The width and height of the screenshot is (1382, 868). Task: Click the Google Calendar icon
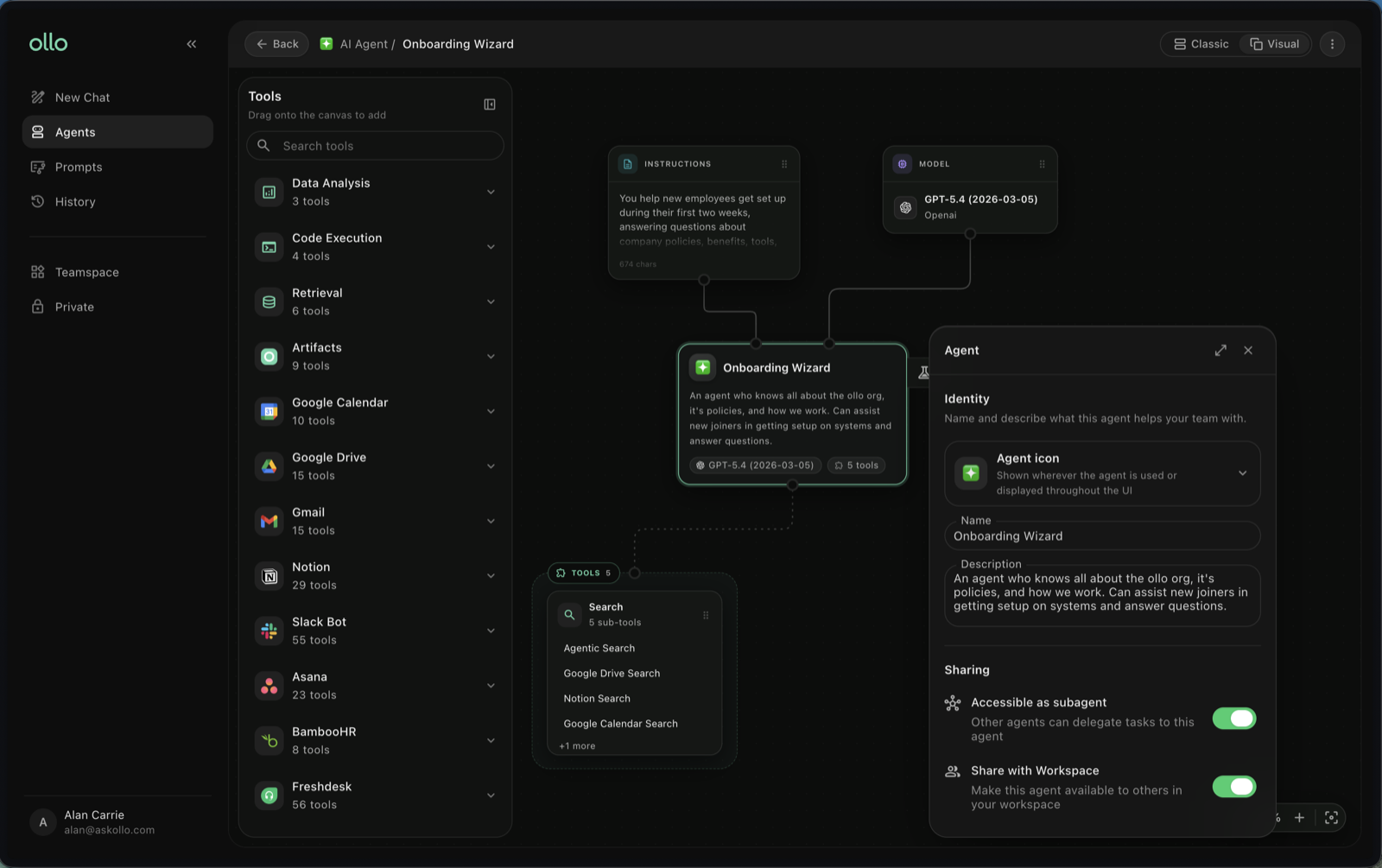tap(269, 411)
